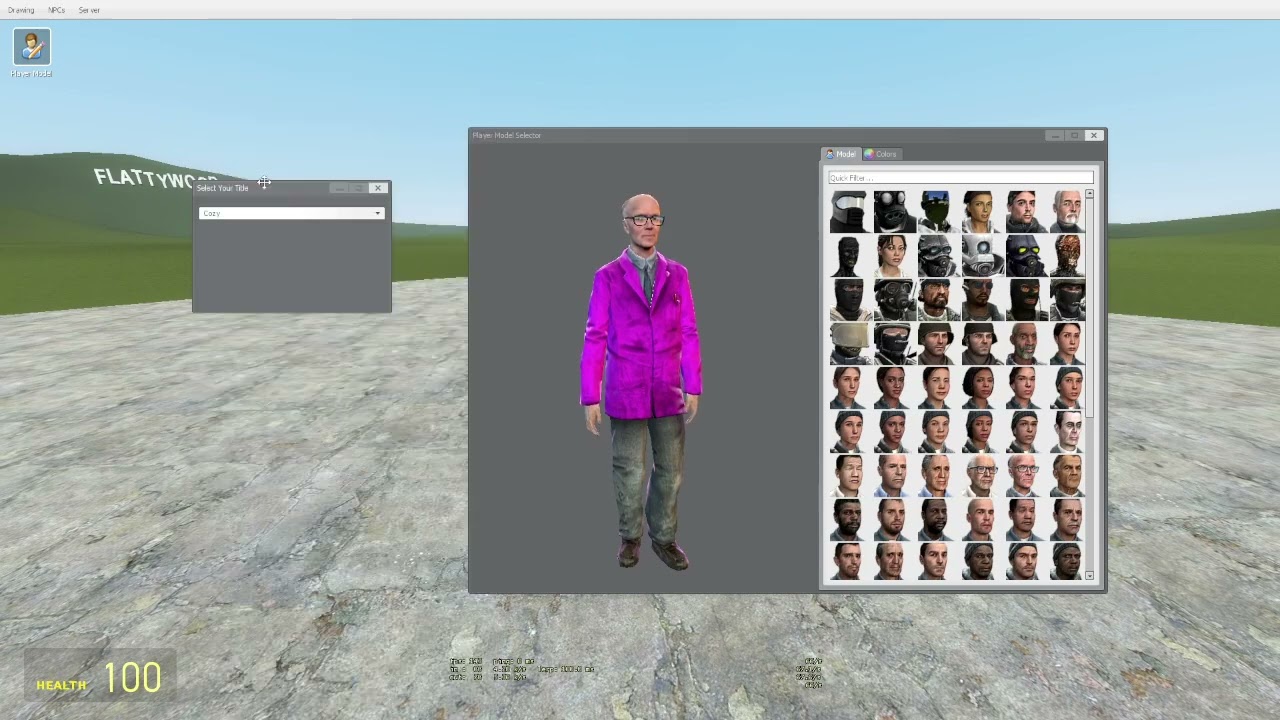1280x720 pixels.
Task: Click the model list scroll-up arrow
Action: [1089, 193]
